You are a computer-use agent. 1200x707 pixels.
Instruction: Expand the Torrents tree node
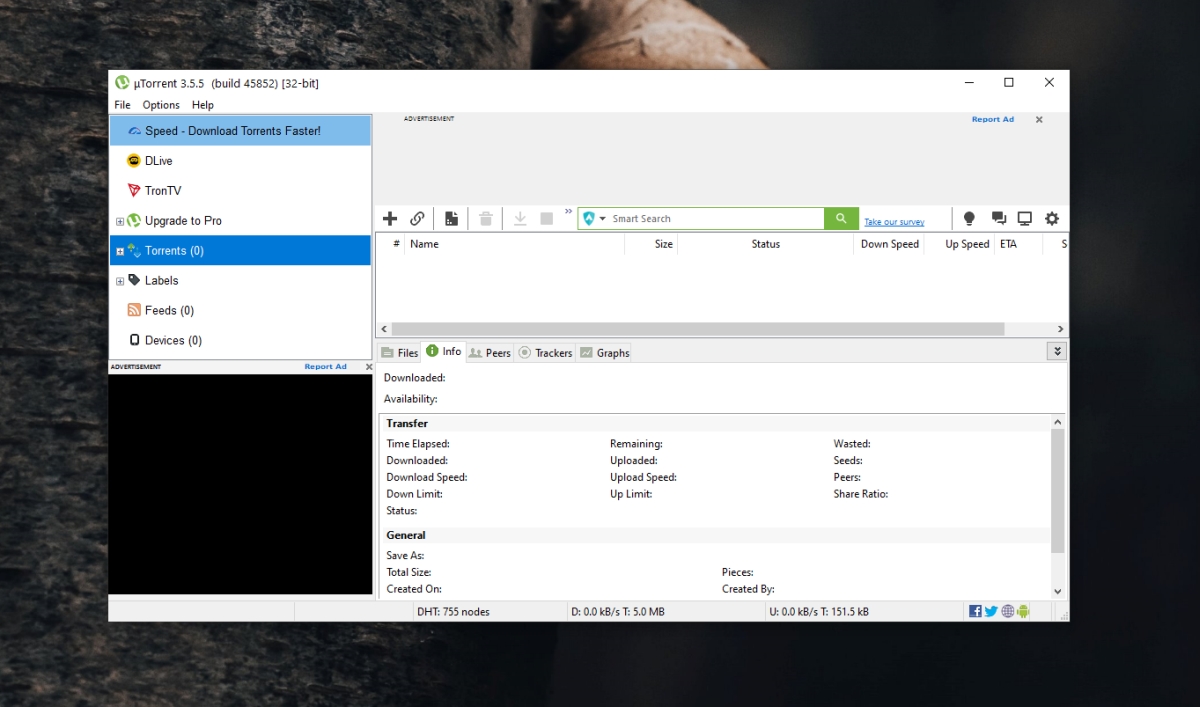tap(120, 251)
